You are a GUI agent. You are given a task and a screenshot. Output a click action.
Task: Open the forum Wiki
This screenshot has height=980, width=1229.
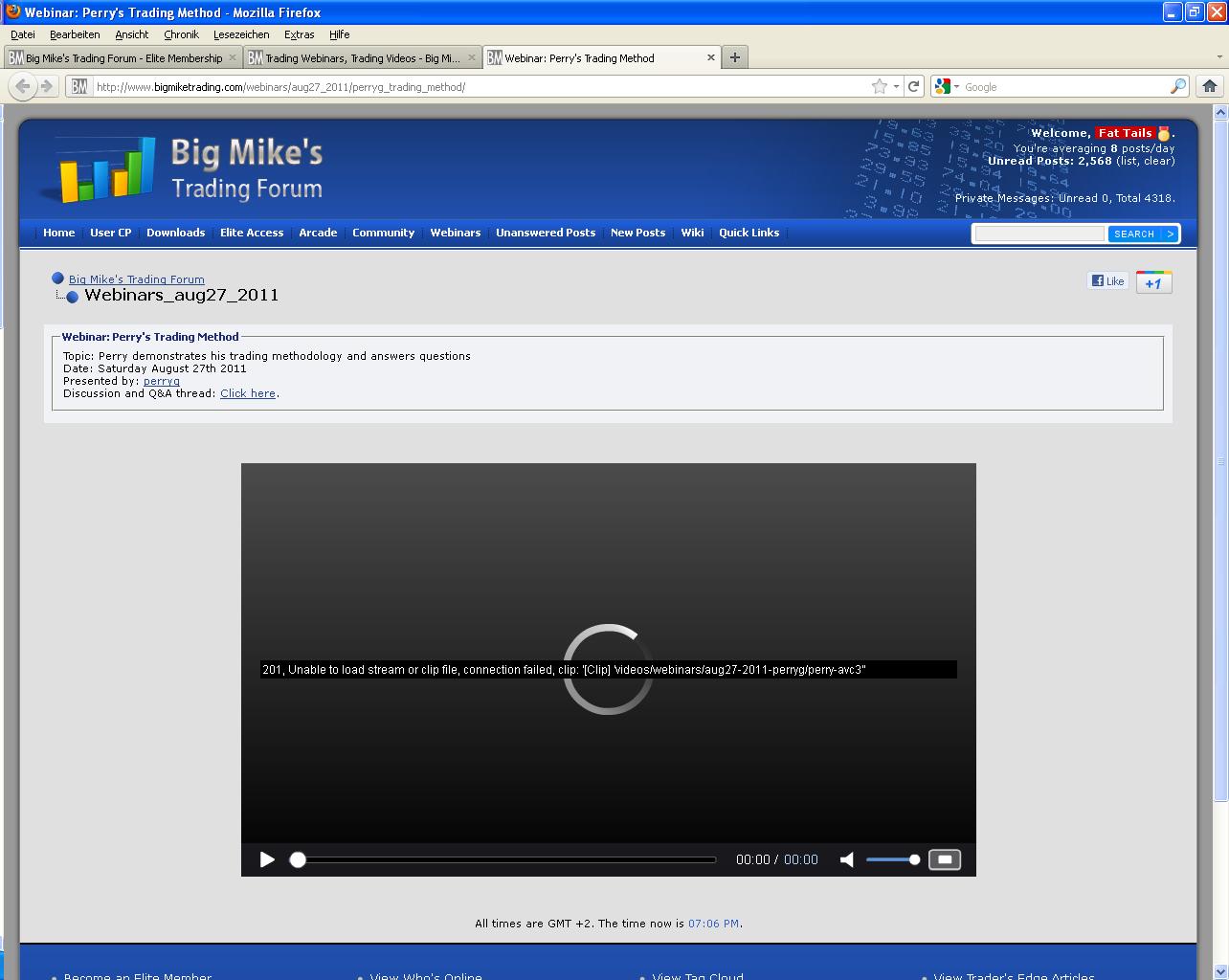pos(692,233)
